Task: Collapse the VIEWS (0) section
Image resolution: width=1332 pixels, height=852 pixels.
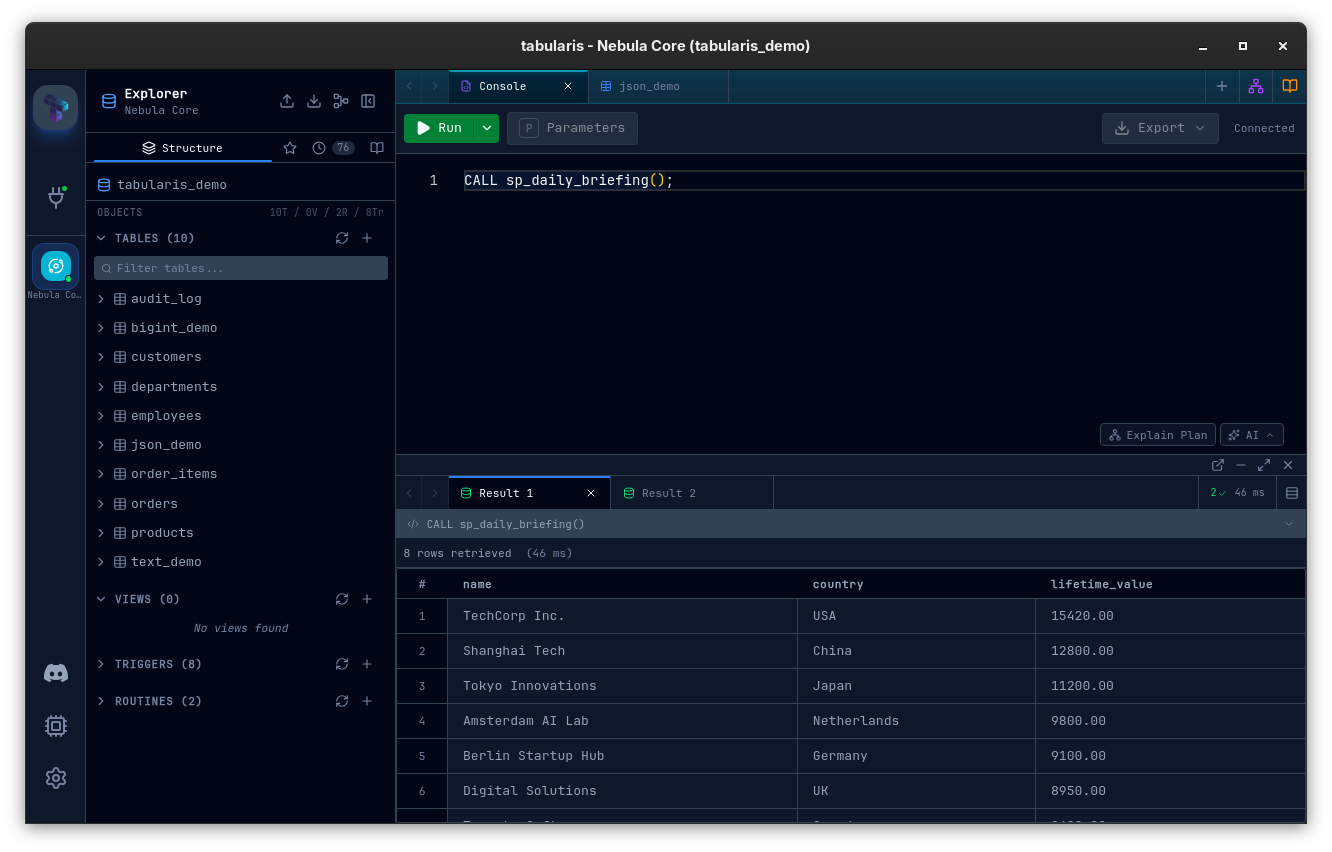Action: 101,599
